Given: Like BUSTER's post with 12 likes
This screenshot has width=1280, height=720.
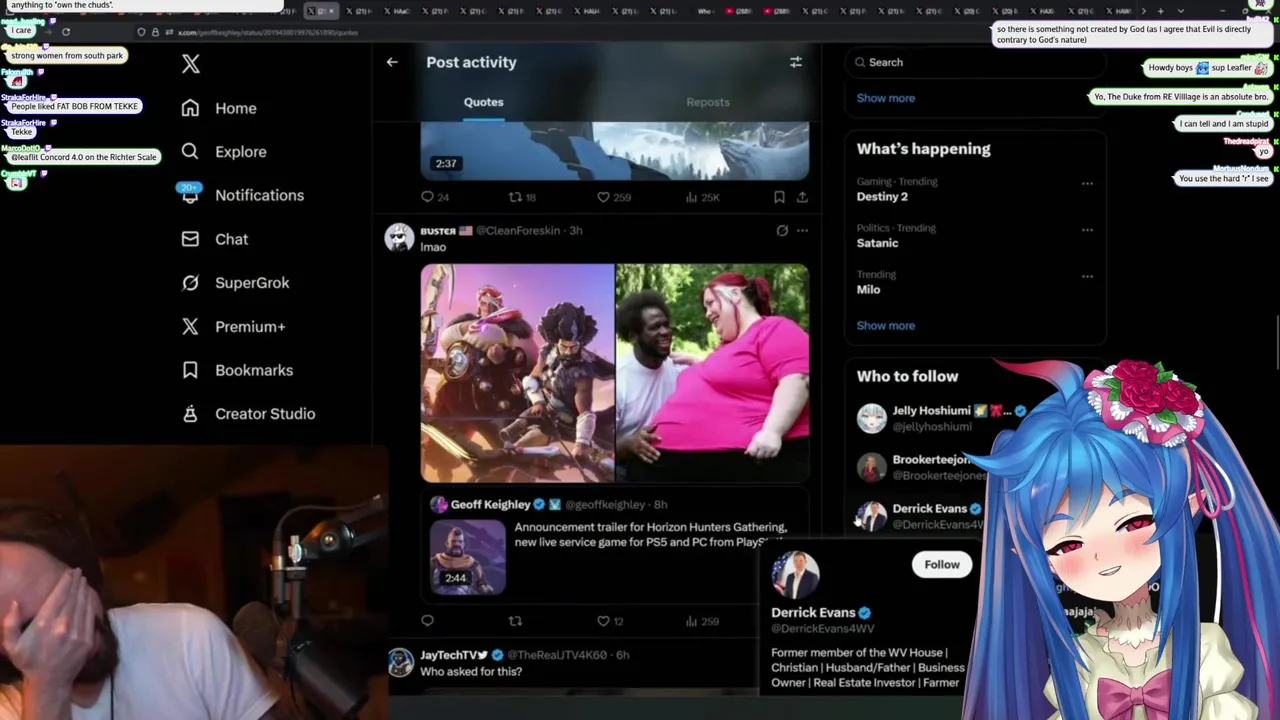Looking at the screenshot, I should [x=610, y=621].
